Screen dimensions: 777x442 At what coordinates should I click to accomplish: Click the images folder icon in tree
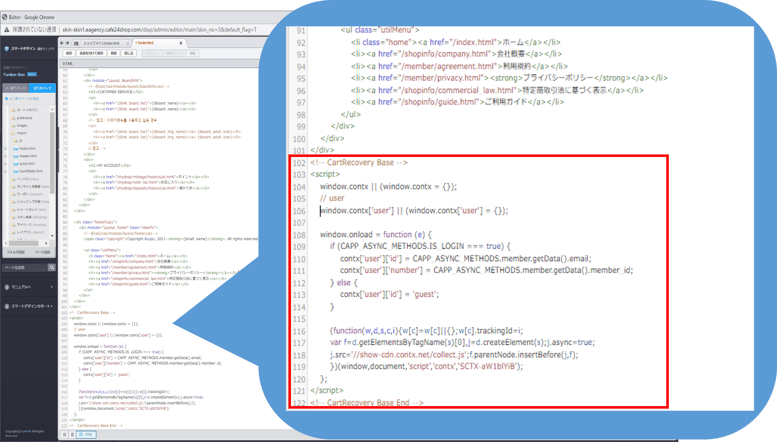pos(13,126)
